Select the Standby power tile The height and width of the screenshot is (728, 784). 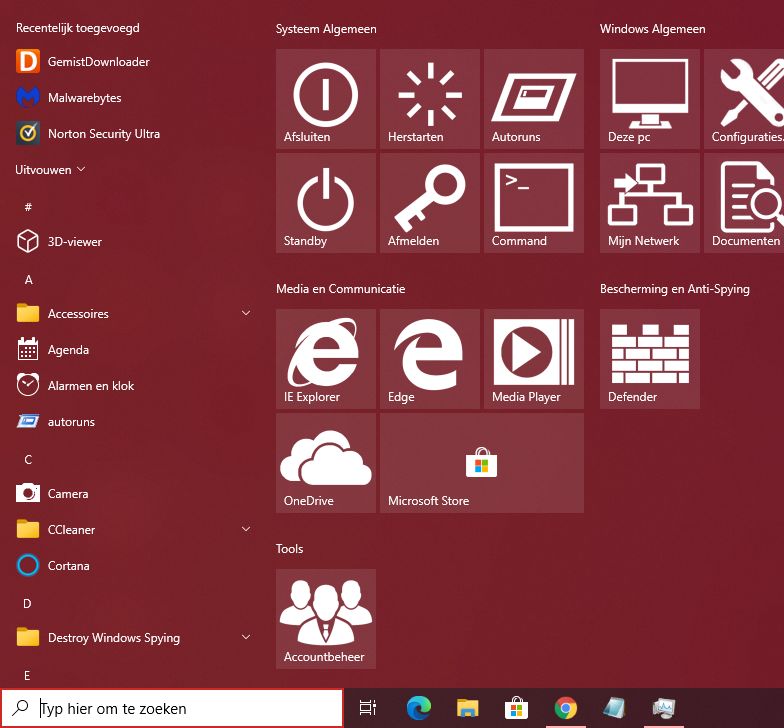click(326, 202)
